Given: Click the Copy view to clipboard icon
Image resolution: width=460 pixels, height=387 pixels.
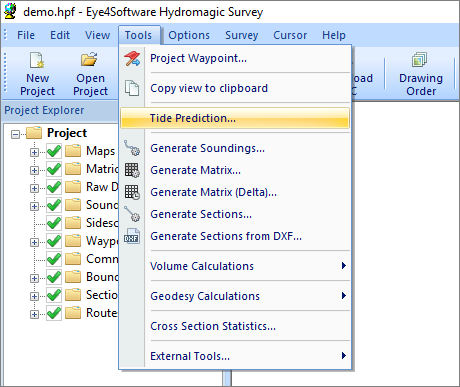Looking at the screenshot, I should [132, 88].
